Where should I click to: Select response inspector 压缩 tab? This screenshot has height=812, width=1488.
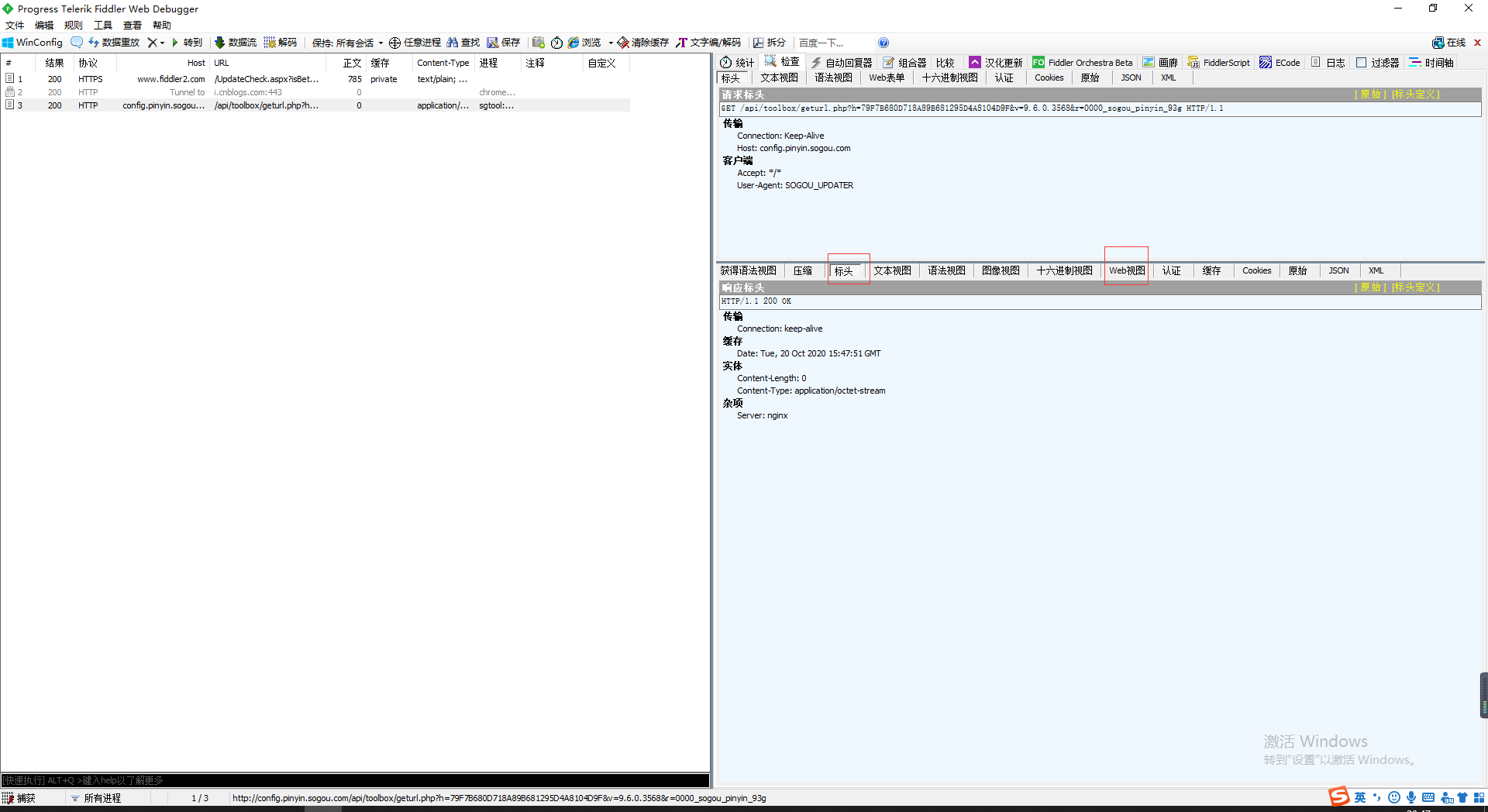[x=803, y=270]
